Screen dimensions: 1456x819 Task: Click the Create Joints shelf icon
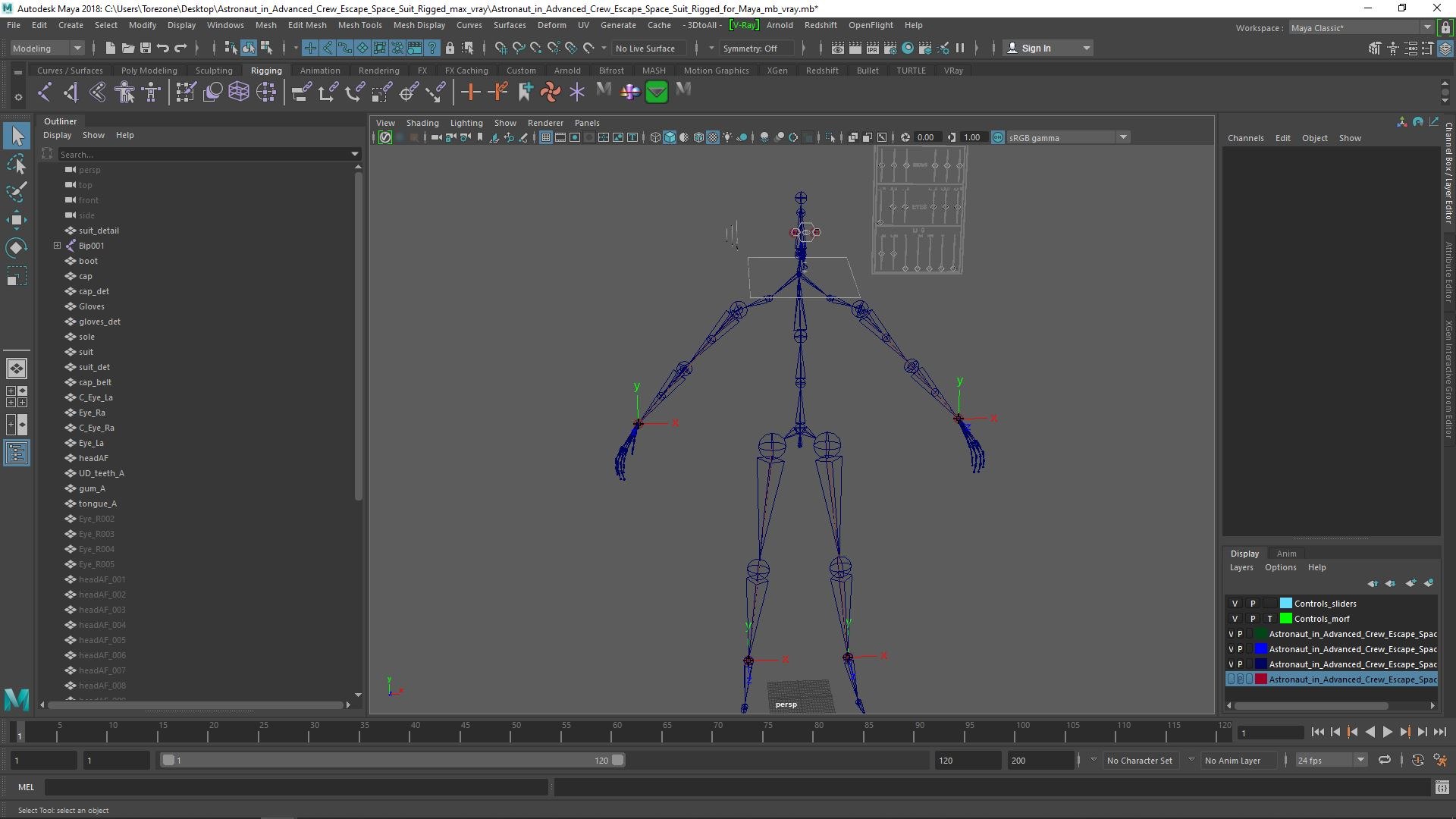(44, 93)
